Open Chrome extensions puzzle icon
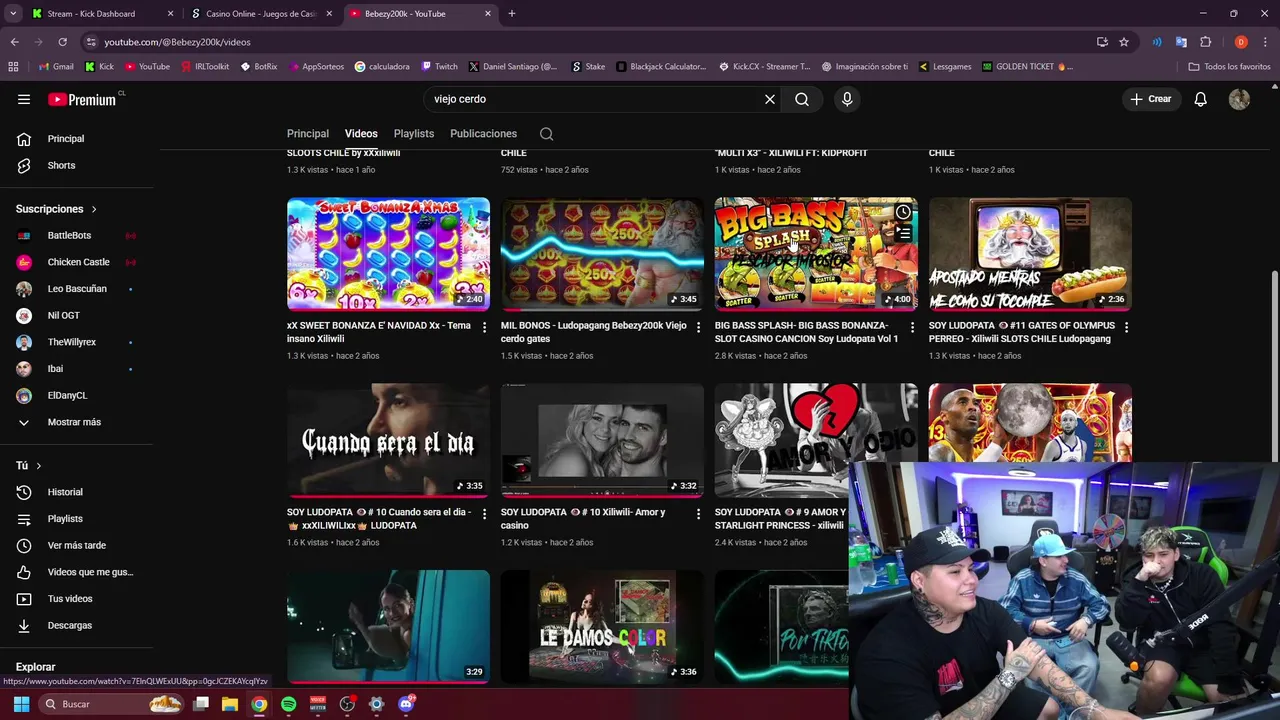 [1205, 42]
